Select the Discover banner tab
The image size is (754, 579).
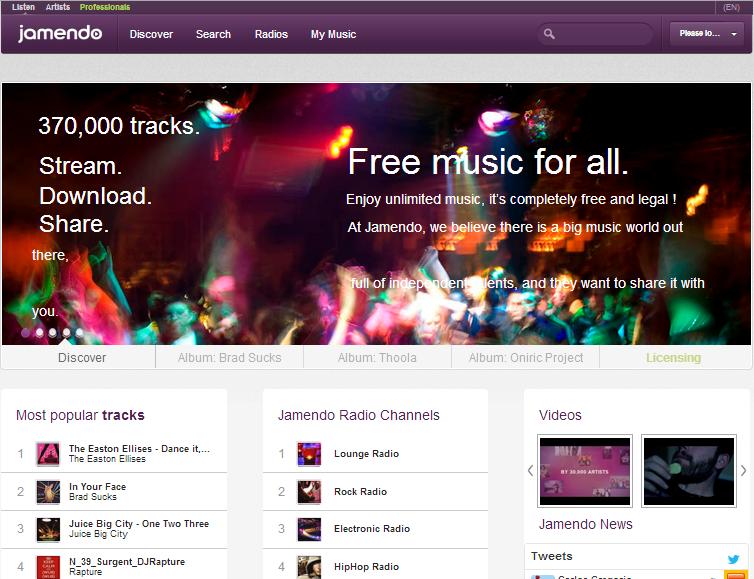78,357
